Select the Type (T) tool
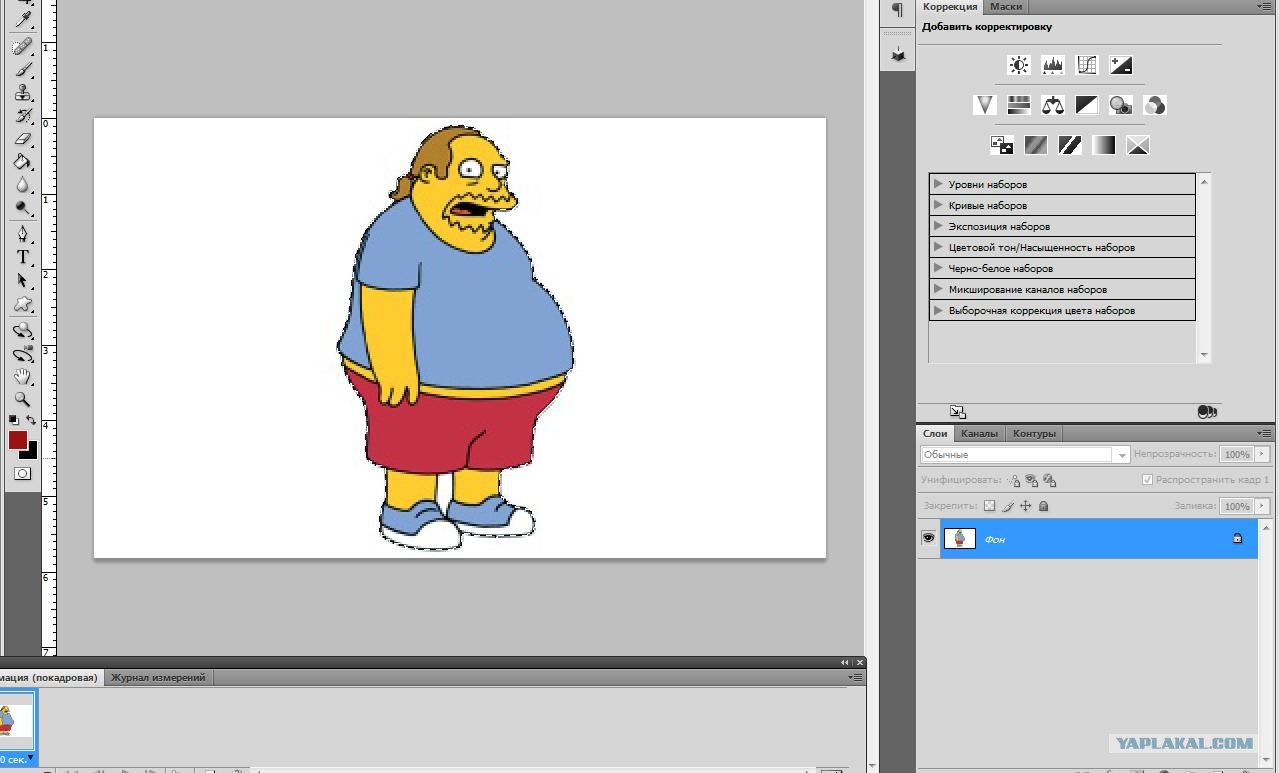The height and width of the screenshot is (773, 1279). (23, 258)
